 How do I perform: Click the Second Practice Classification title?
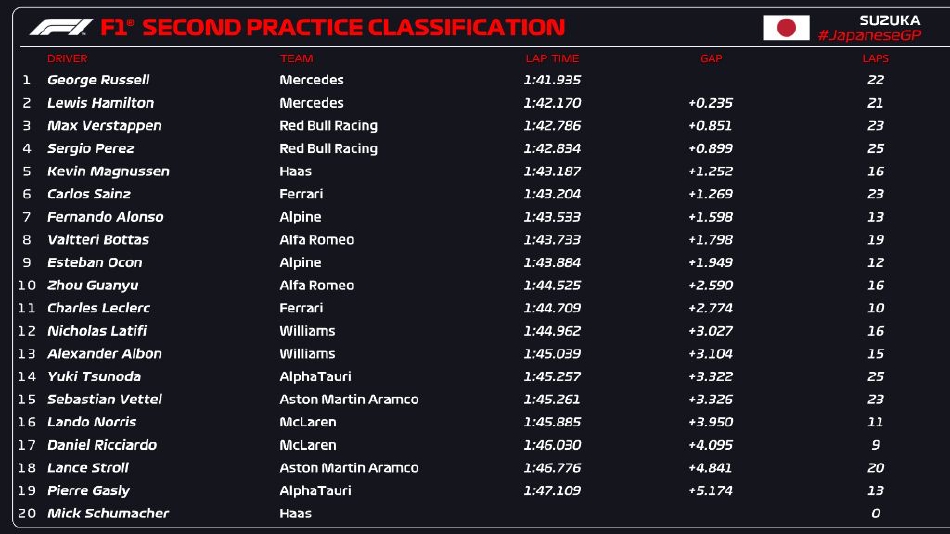[353, 27]
